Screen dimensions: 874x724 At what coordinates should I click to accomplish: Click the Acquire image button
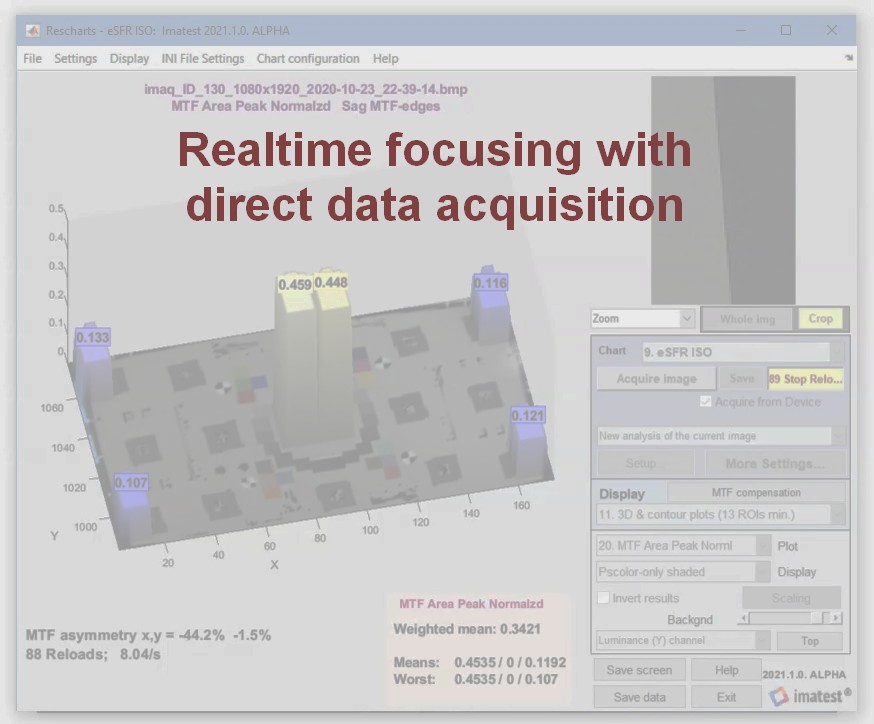656,379
